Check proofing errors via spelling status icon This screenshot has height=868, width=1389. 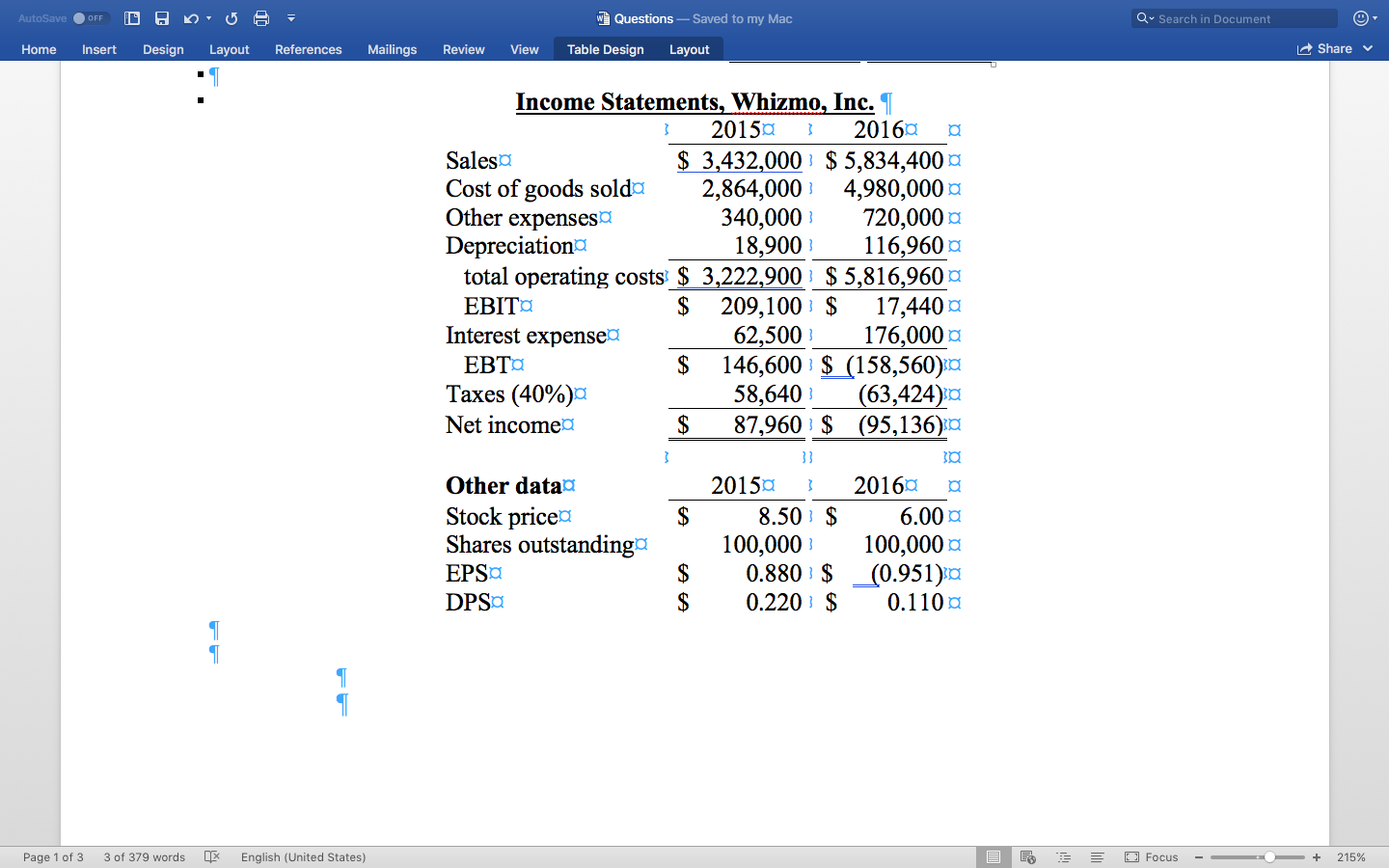coord(211,856)
